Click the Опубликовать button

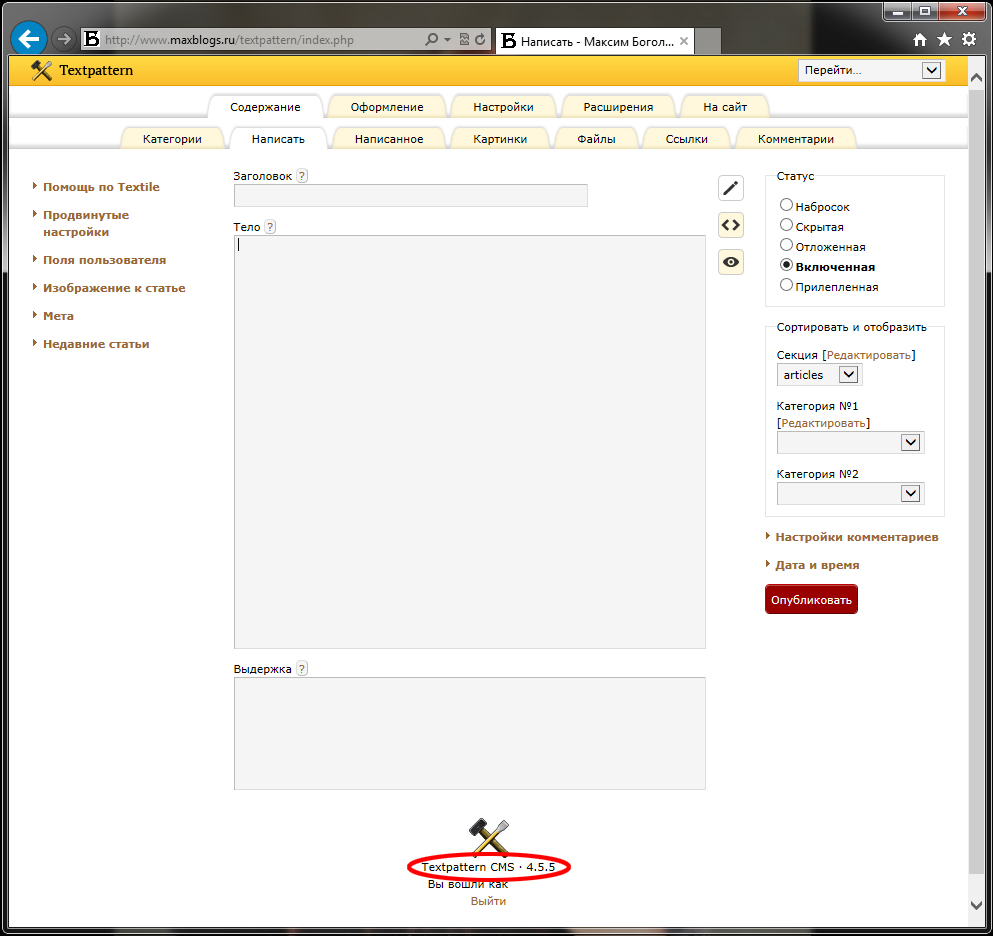point(811,599)
